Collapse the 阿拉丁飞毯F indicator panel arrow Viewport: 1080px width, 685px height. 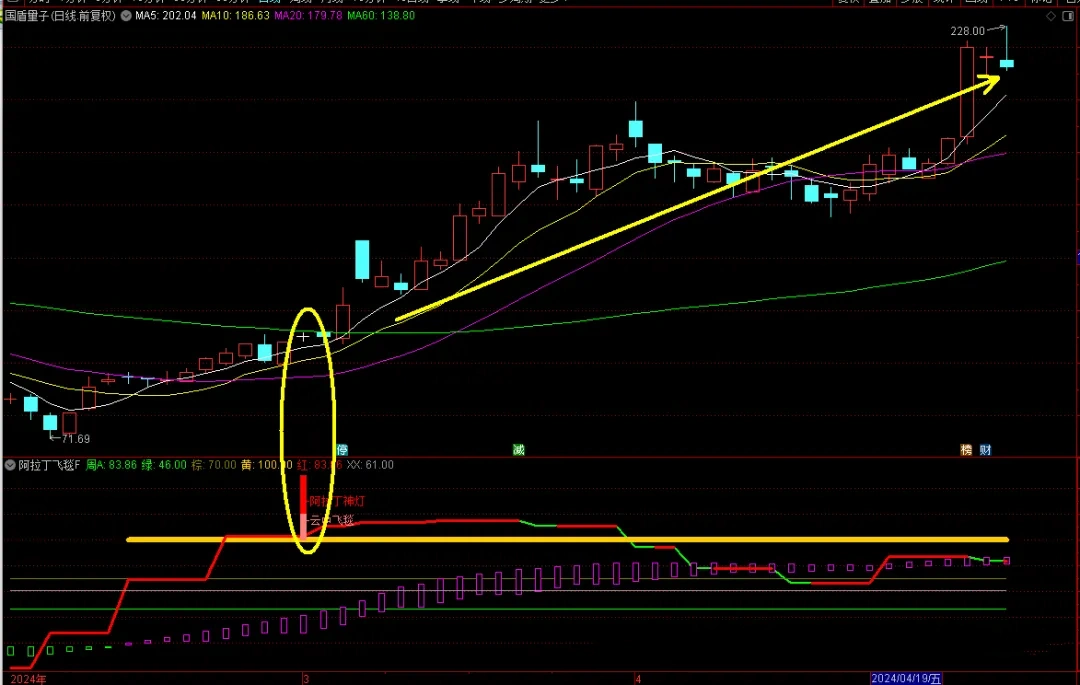click(9, 465)
